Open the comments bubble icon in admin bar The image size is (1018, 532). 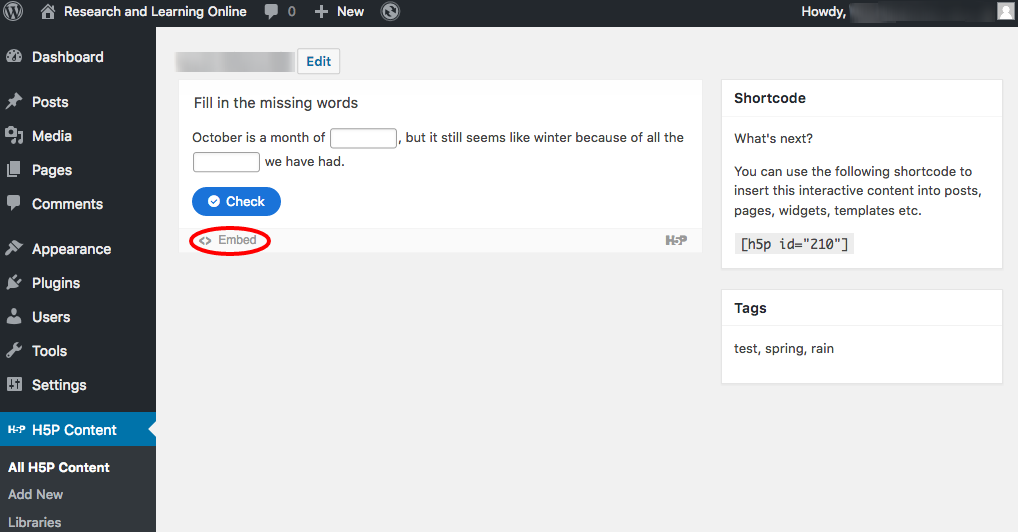271,12
